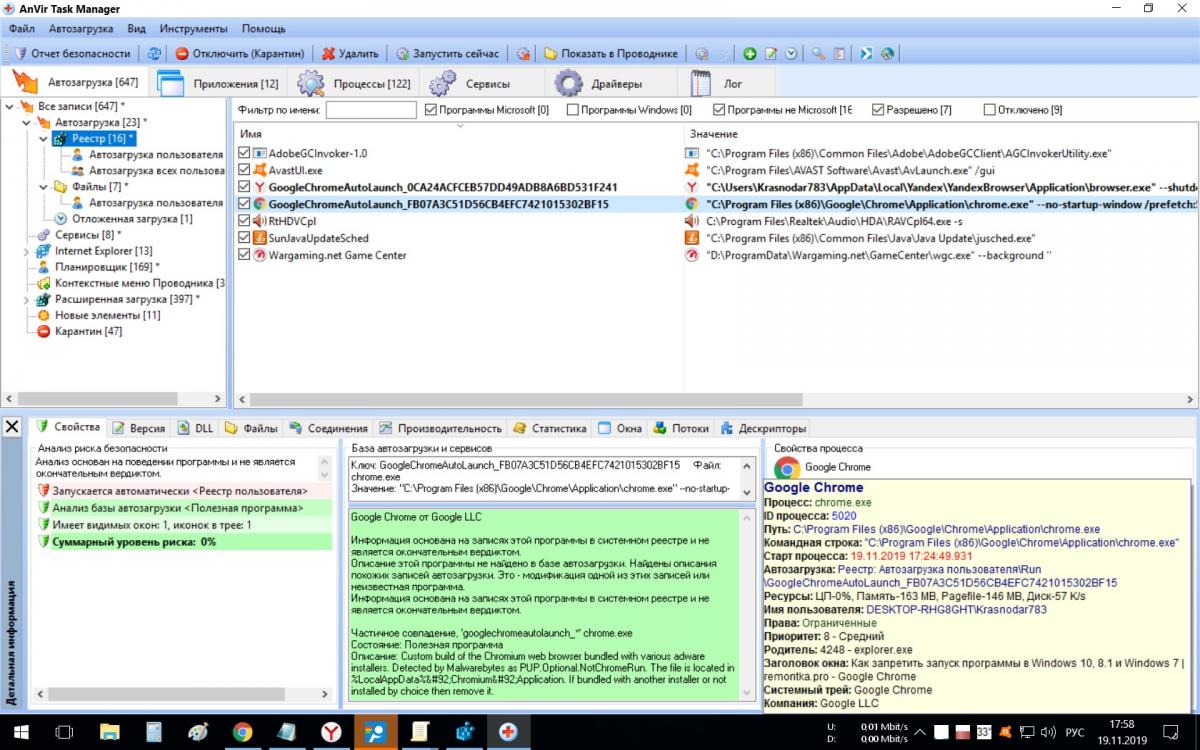Click the tree panel horizontal scrollbar
1200x750 pixels.
(x=100, y=398)
